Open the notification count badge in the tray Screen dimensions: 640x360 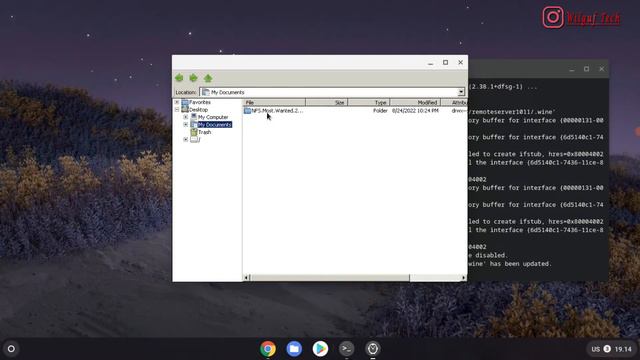point(607,349)
